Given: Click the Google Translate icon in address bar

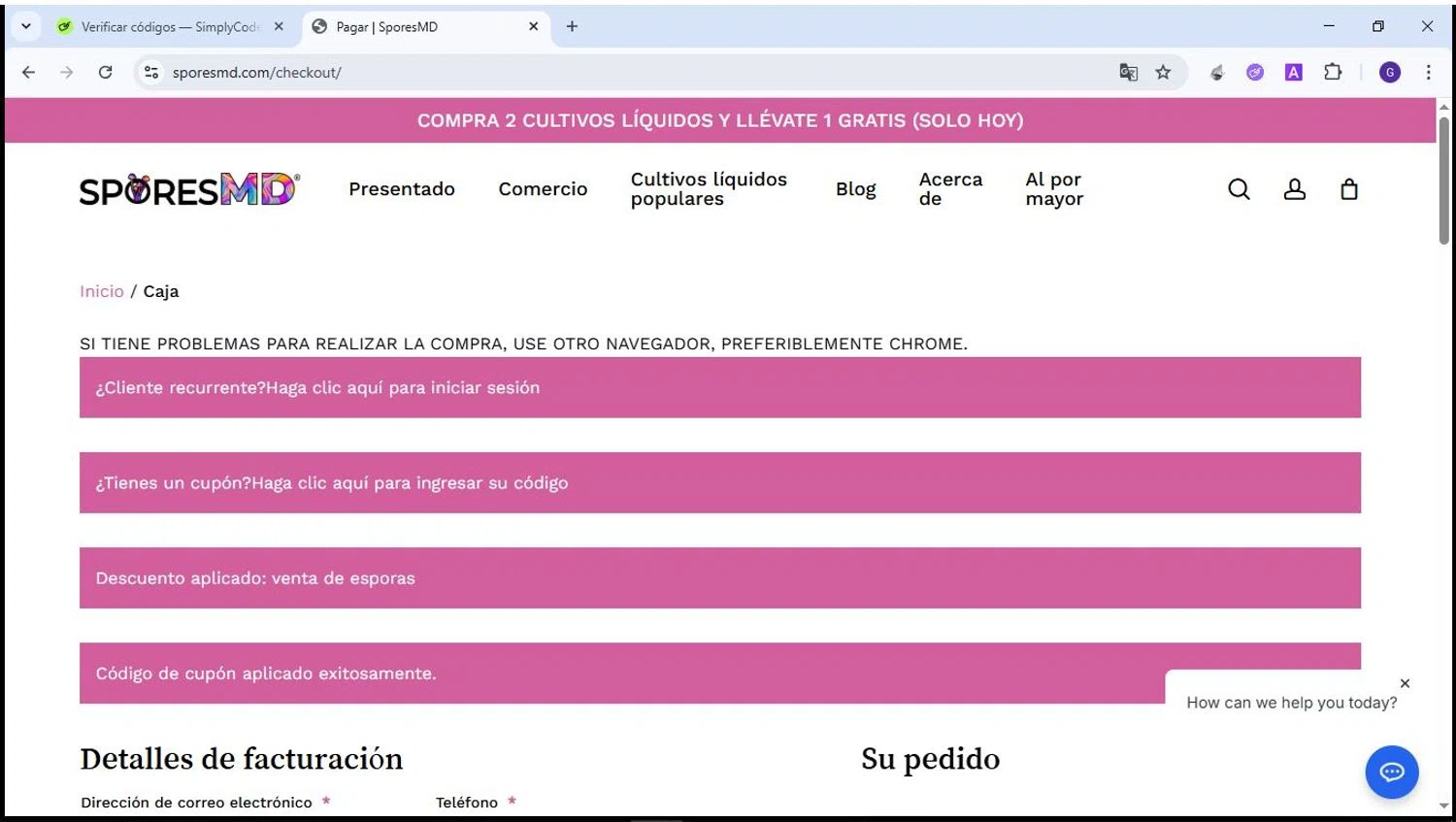Looking at the screenshot, I should (x=1128, y=72).
